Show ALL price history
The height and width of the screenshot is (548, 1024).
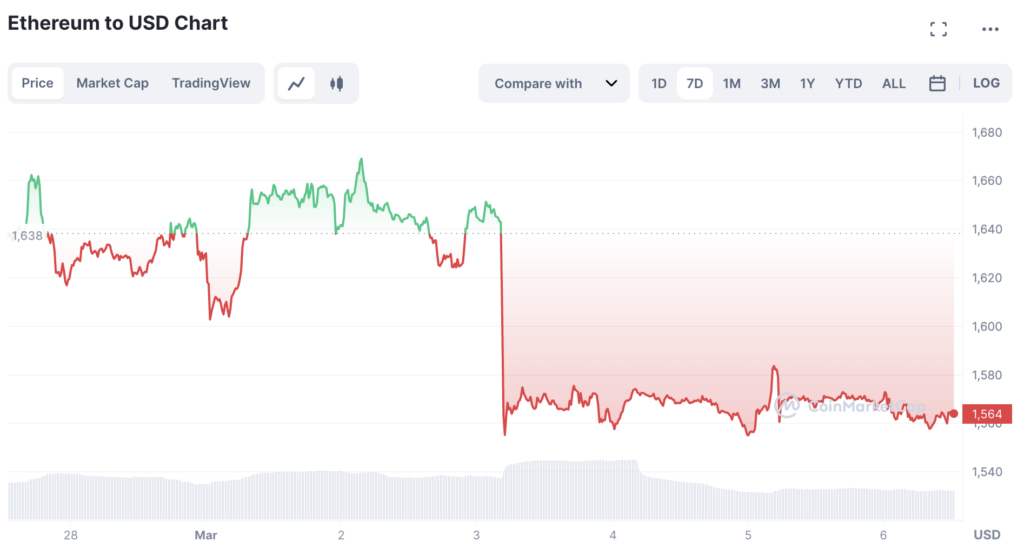tap(894, 84)
